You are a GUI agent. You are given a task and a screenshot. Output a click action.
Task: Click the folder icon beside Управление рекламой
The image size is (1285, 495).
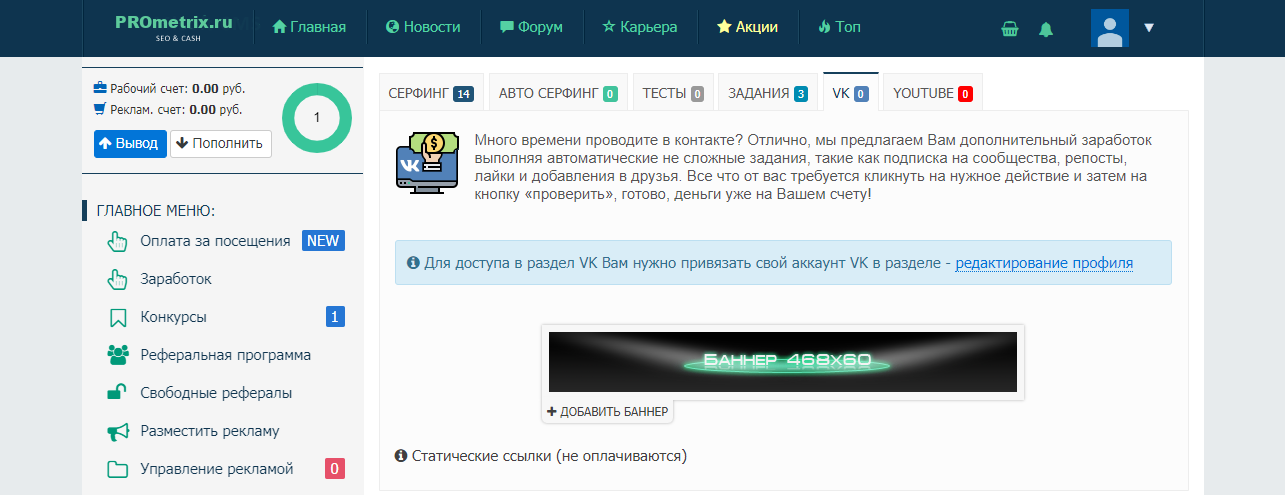coord(118,469)
